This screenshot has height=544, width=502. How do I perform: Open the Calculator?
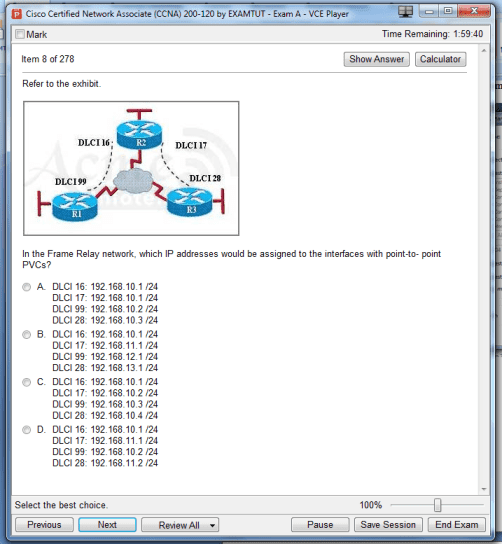click(x=440, y=59)
